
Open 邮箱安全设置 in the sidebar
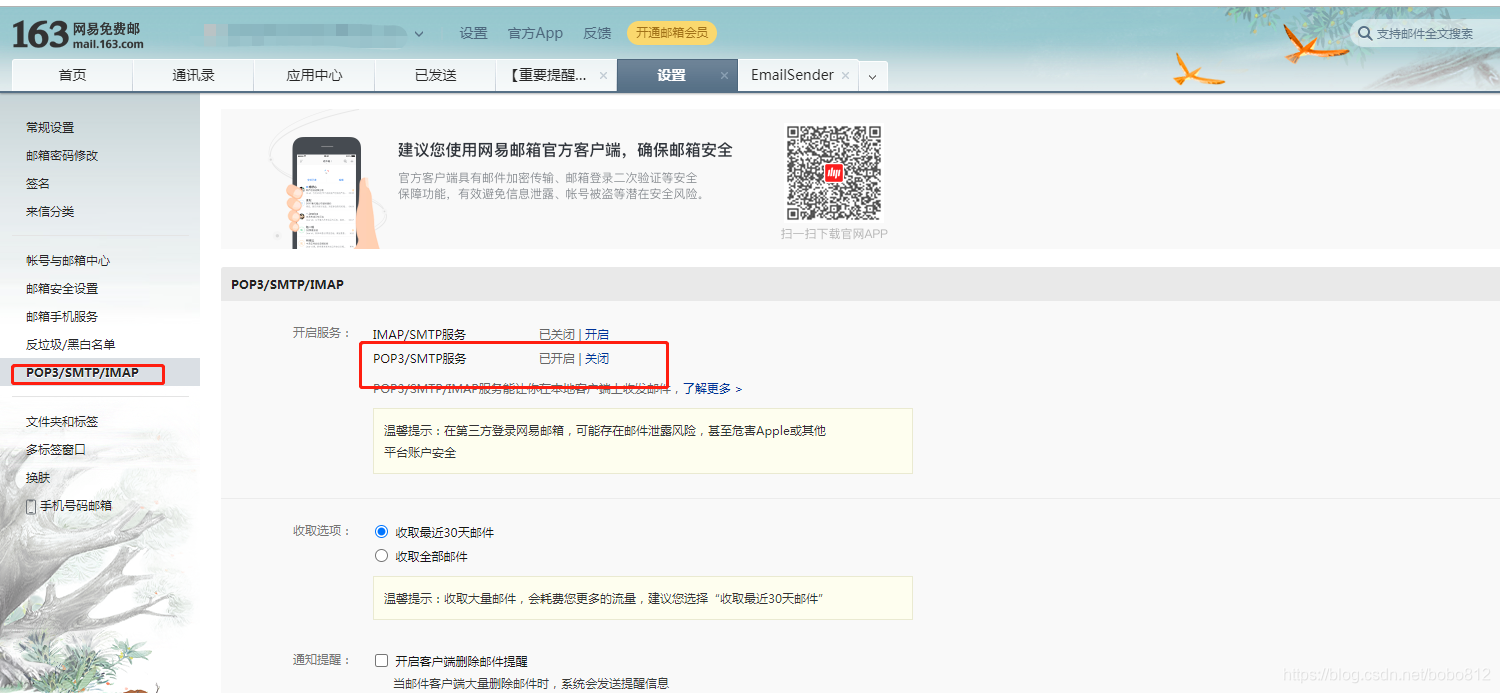tap(62, 288)
